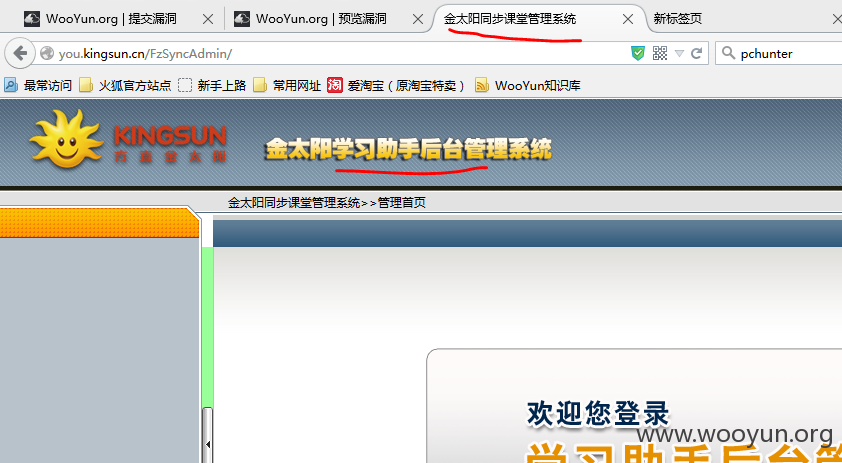Click the green shield security icon
The image size is (842, 463).
point(638,53)
